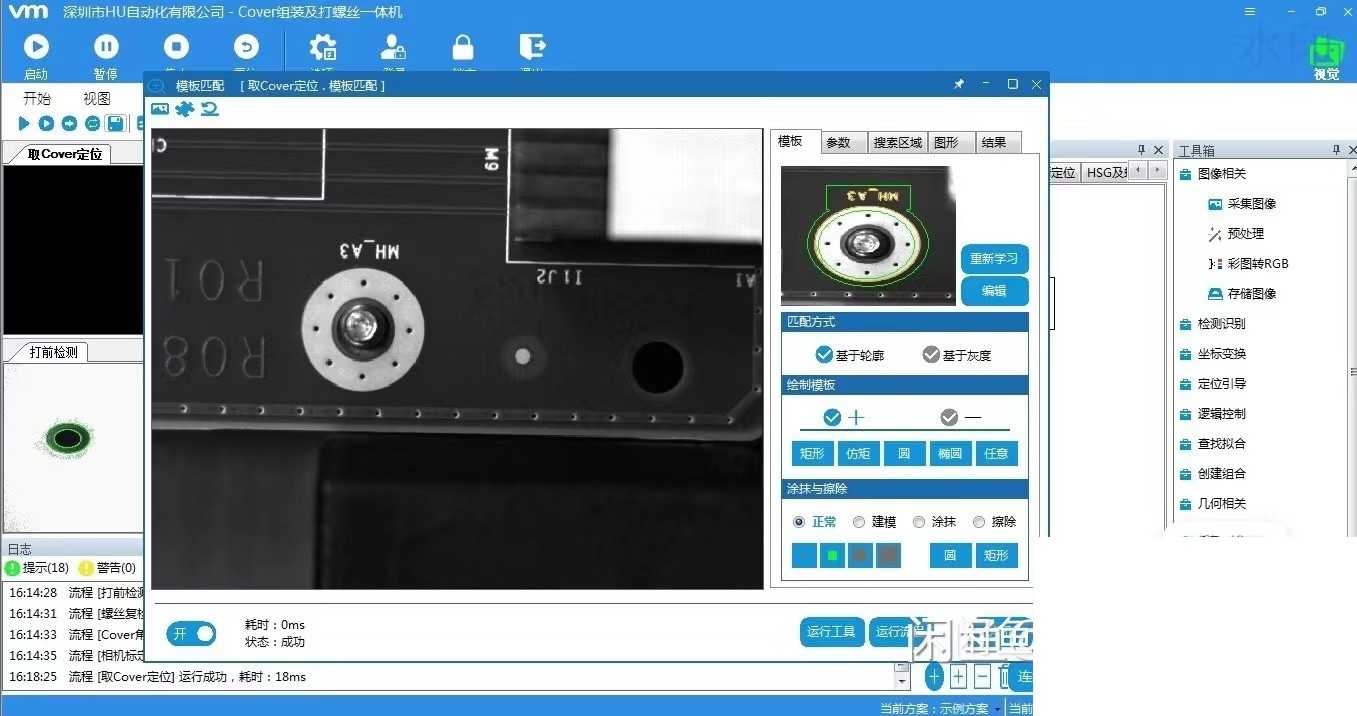Image resolution: width=1357 pixels, height=716 pixels.
Task: Select the 存储图像 tool in the toolbox
Action: click(x=1242, y=294)
